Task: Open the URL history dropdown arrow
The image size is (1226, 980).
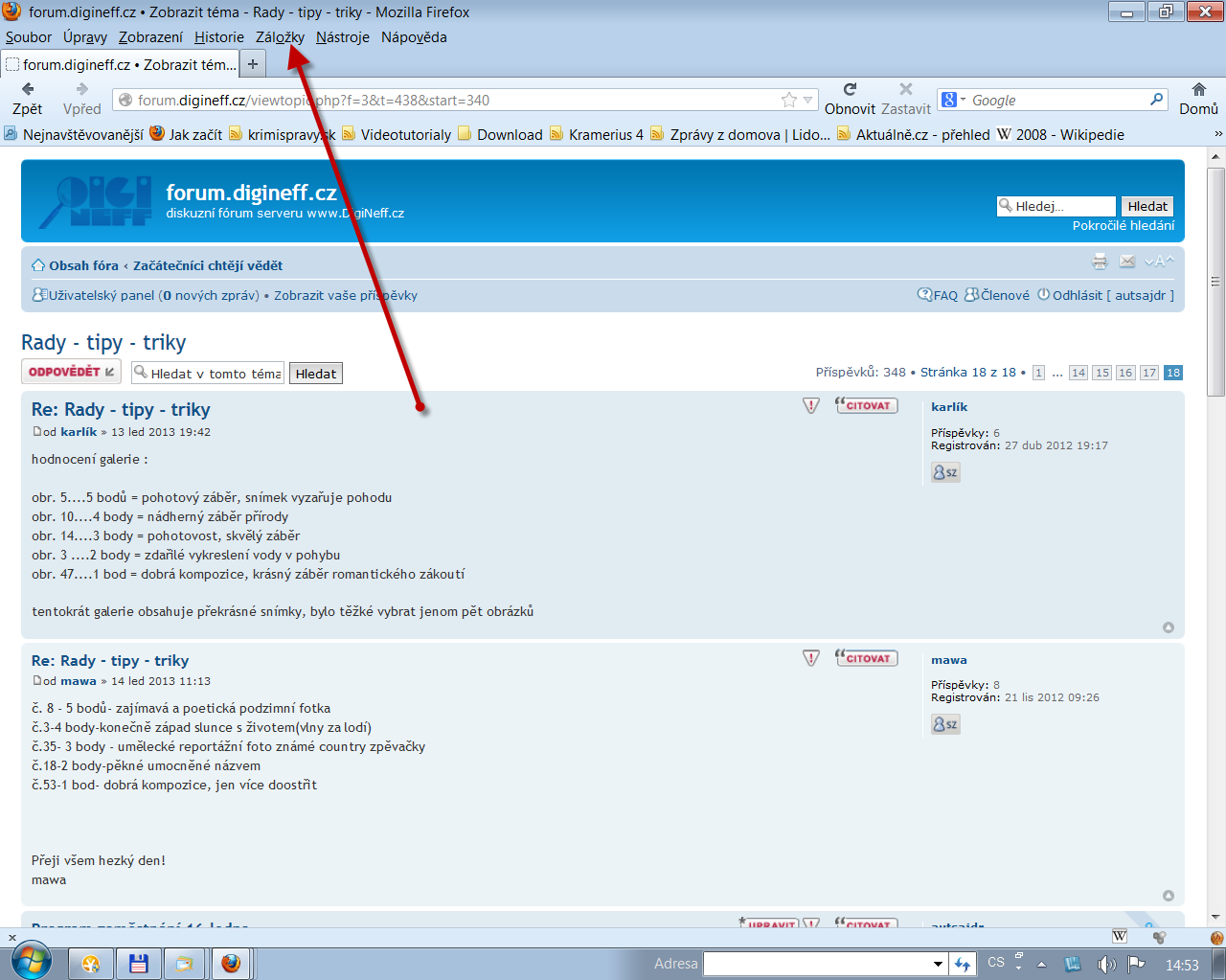Action: tap(807, 100)
